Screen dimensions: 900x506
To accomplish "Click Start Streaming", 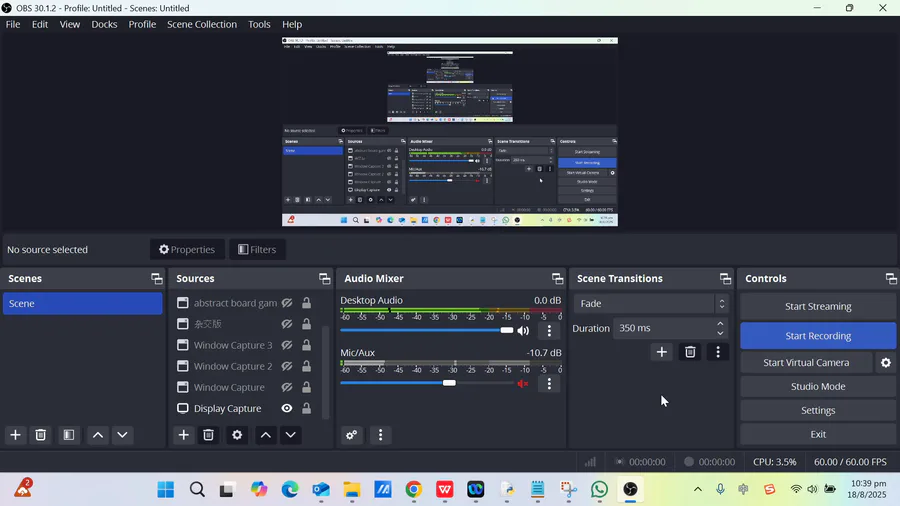I will [x=818, y=306].
